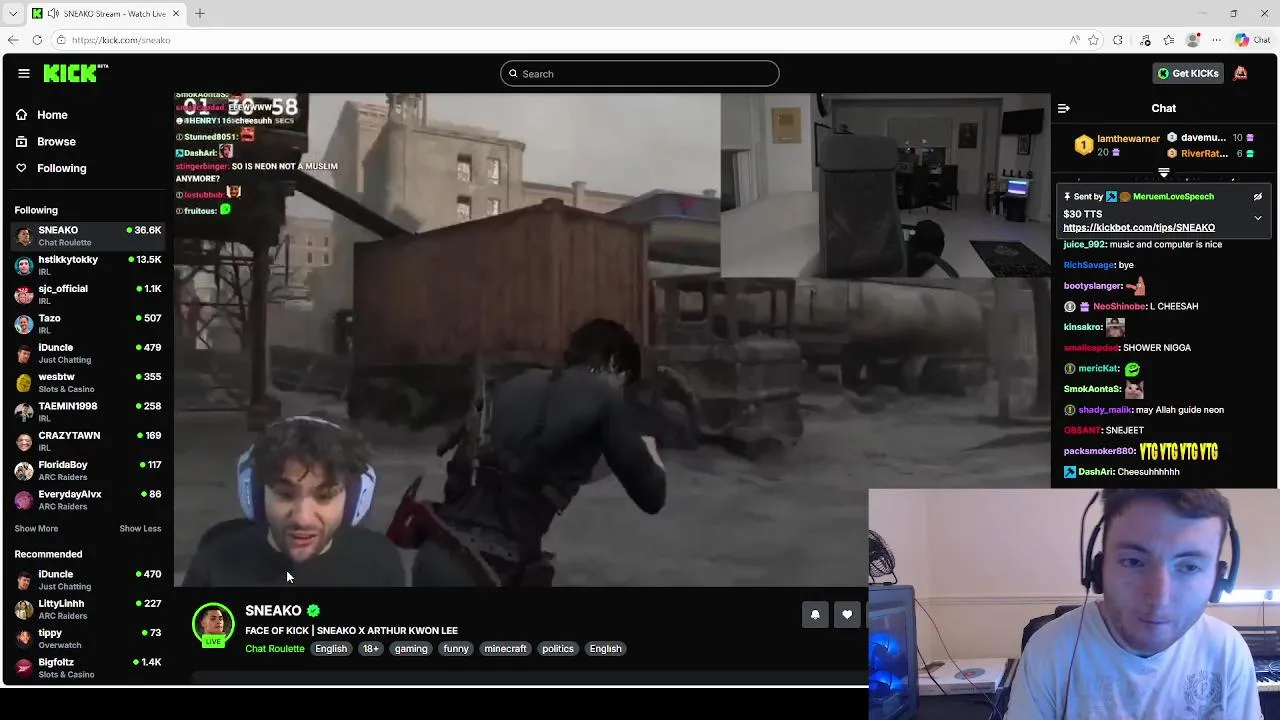
Task: Open the media control music icon
Action: coord(1145,40)
